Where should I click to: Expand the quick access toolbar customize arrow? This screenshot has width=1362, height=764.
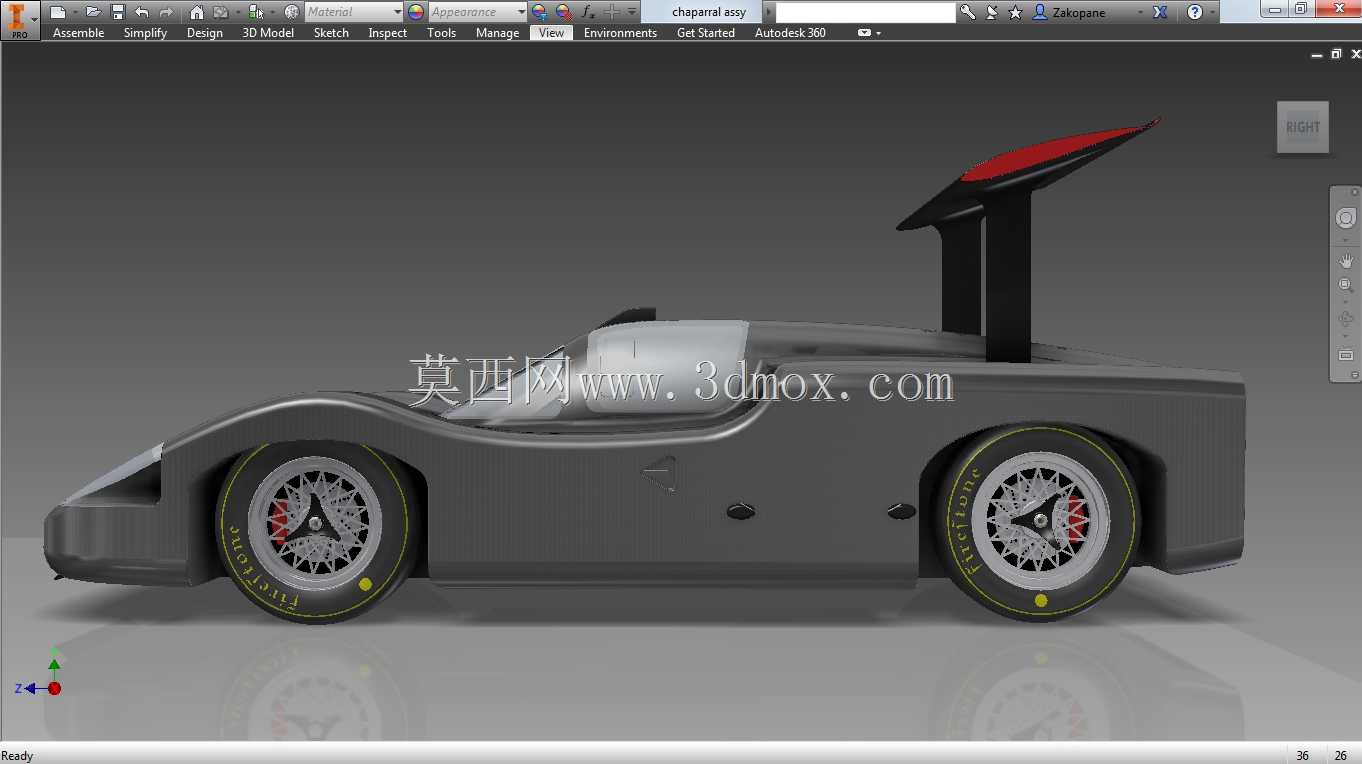click(632, 12)
